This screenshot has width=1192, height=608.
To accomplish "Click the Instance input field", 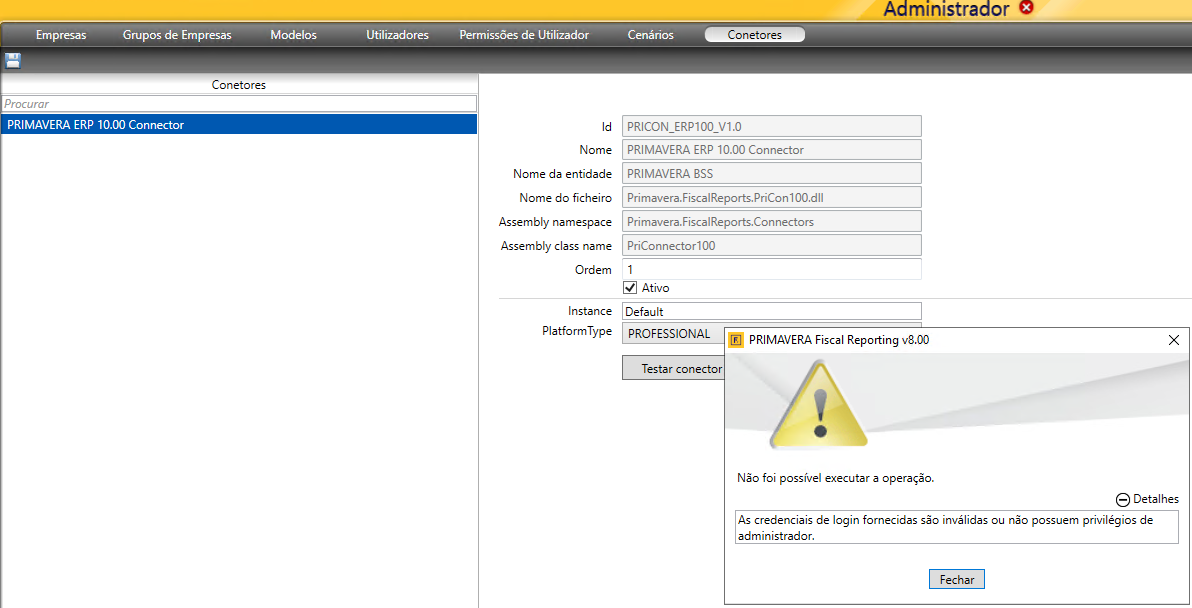I will point(770,311).
